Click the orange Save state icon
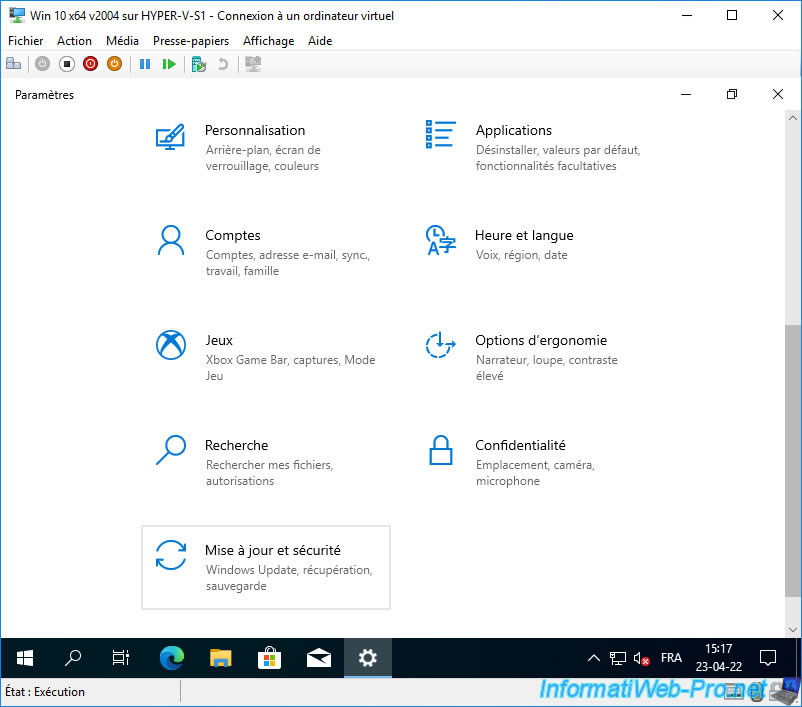 click(115, 64)
